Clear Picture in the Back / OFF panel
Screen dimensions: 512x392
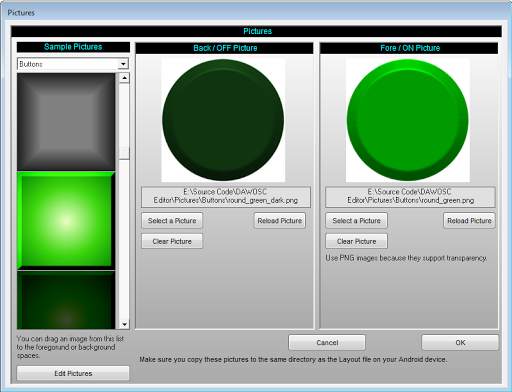coord(172,241)
